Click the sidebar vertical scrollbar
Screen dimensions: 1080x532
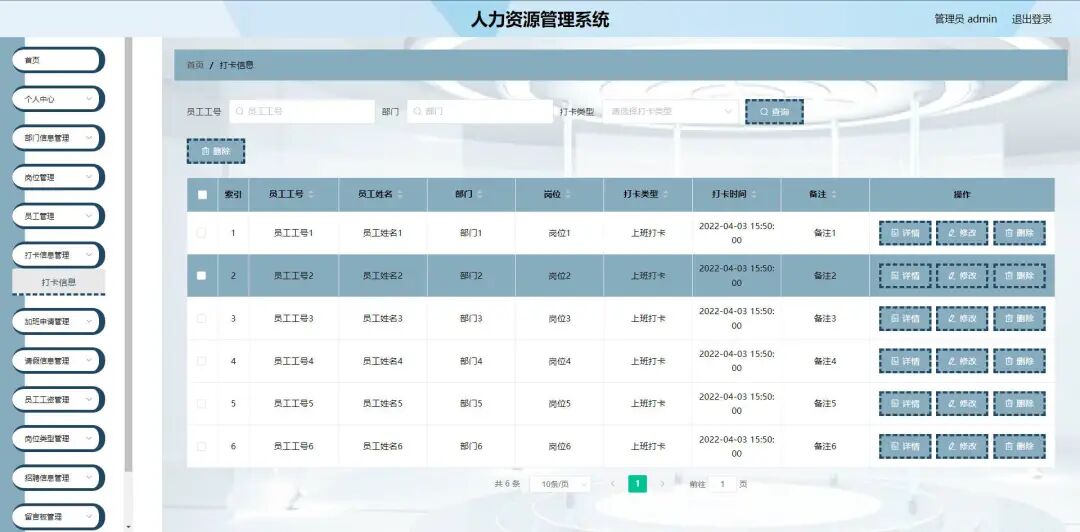[x=128, y=255]
